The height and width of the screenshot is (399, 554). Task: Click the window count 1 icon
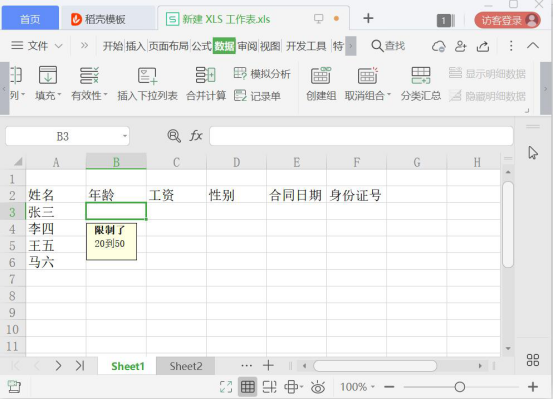[x=446, y=20]
